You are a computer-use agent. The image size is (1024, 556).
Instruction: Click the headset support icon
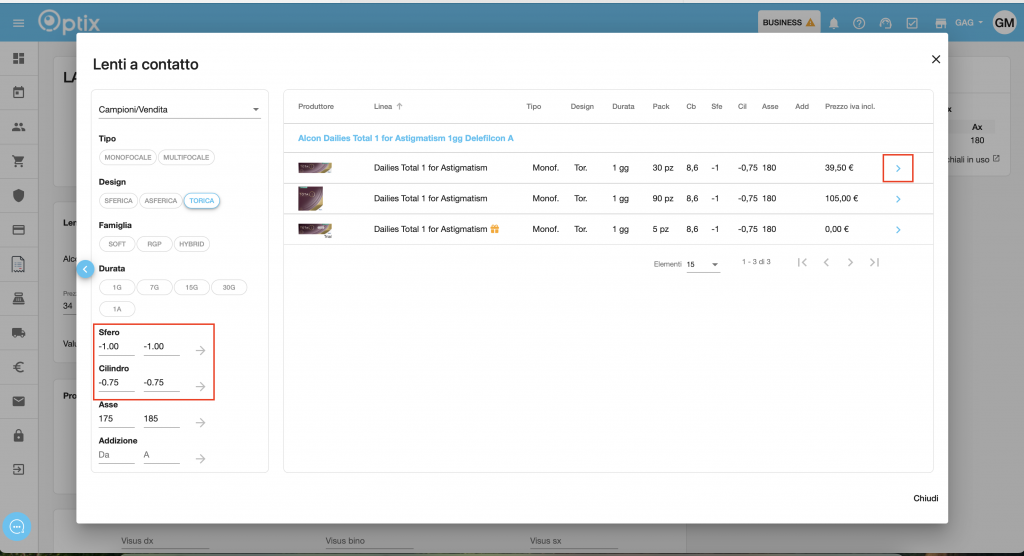[x=885, y=23]
